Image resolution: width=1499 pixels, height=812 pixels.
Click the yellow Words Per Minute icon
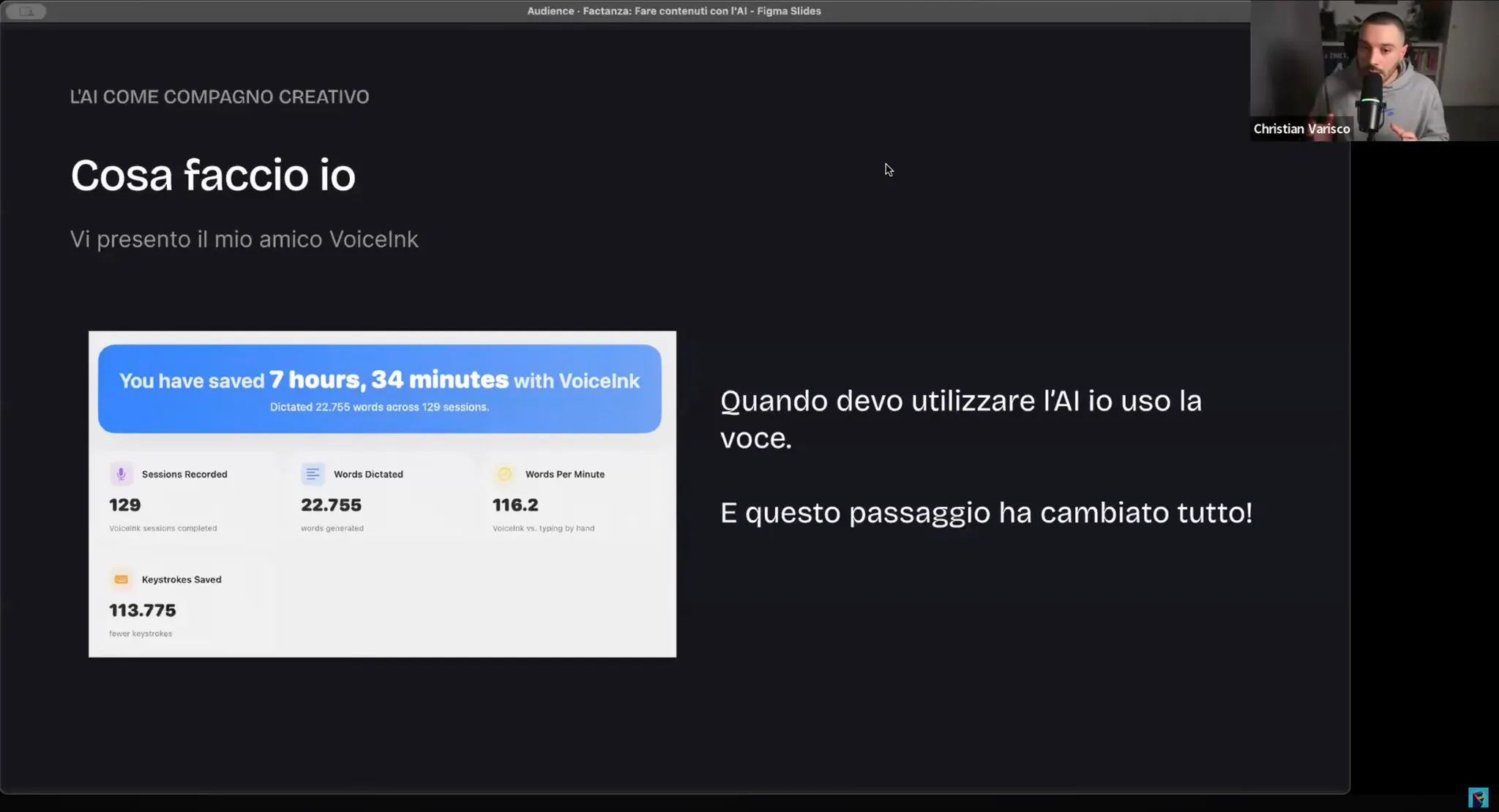click(504, 474)
